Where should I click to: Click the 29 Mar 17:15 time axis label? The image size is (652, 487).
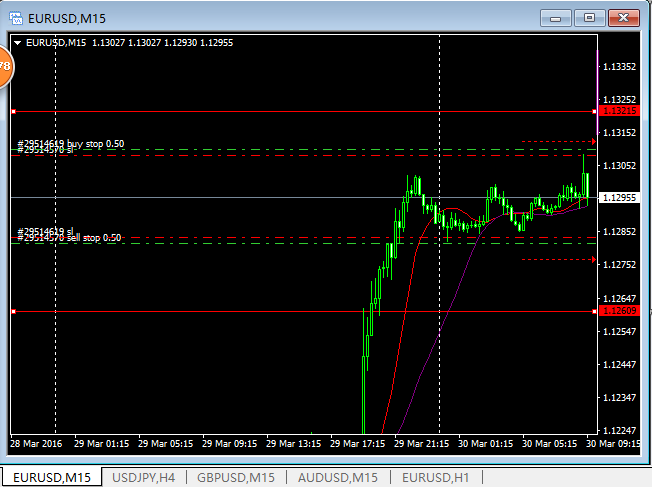(x=357, y=443)
